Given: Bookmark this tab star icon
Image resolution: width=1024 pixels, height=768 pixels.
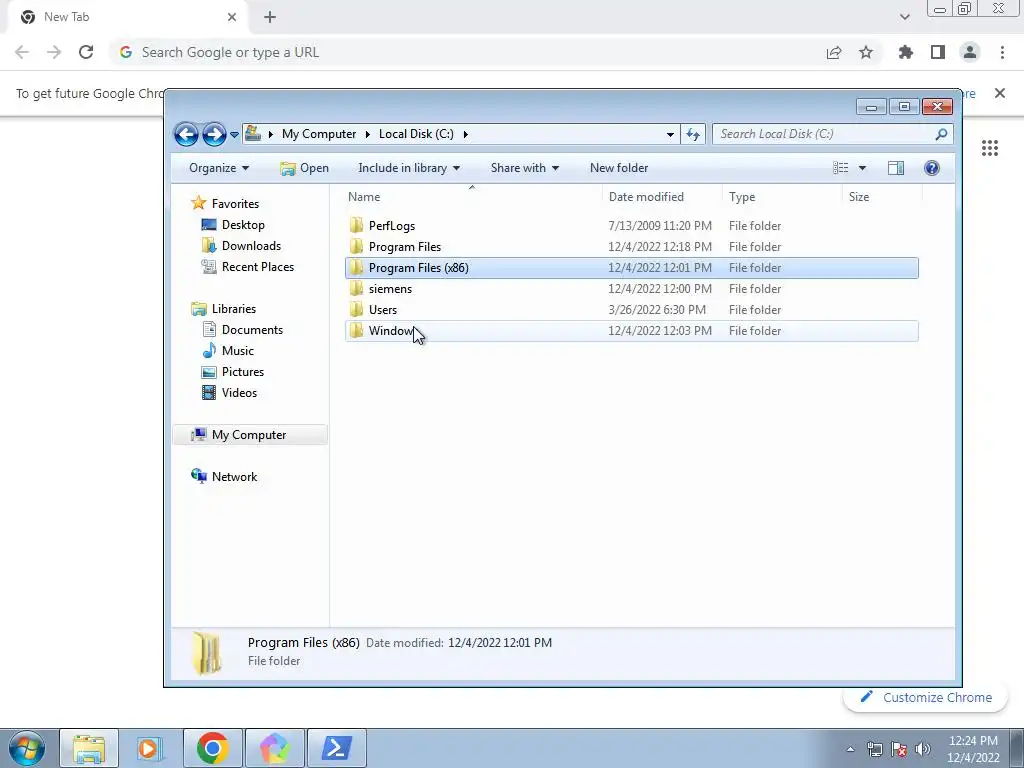Looking at the screenshot, I should point(866,52).
